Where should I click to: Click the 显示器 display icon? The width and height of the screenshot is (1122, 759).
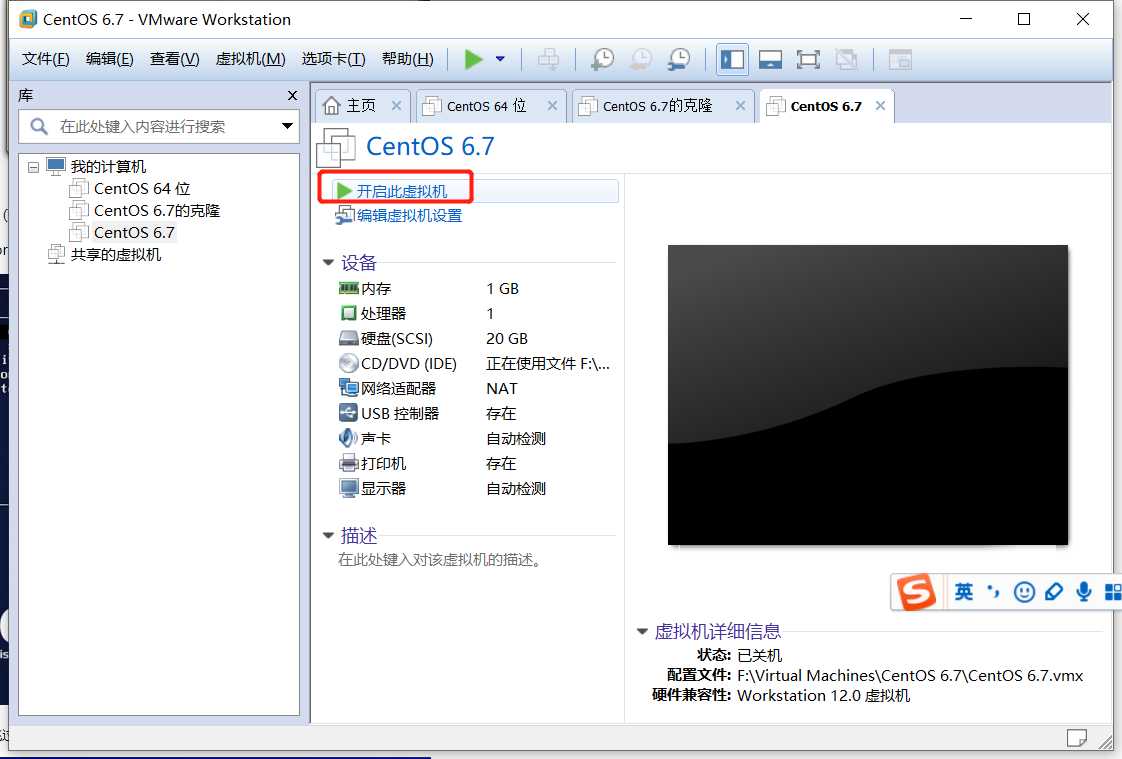pos(348,488)
